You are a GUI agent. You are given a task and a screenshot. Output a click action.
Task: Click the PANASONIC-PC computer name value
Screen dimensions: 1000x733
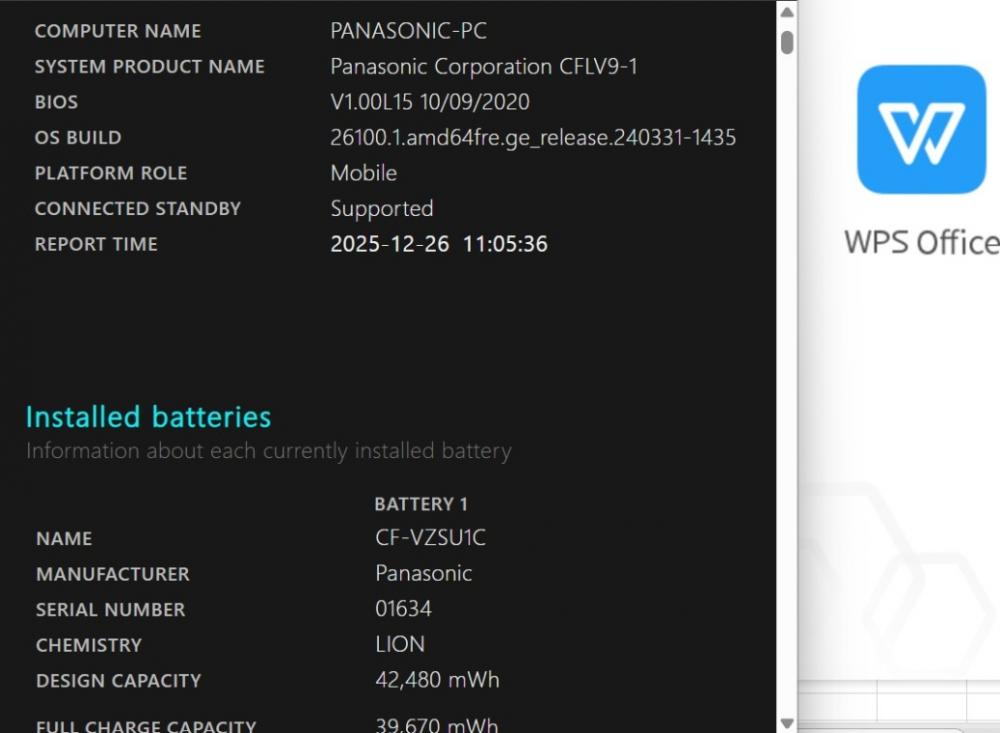tap(408, 31)
